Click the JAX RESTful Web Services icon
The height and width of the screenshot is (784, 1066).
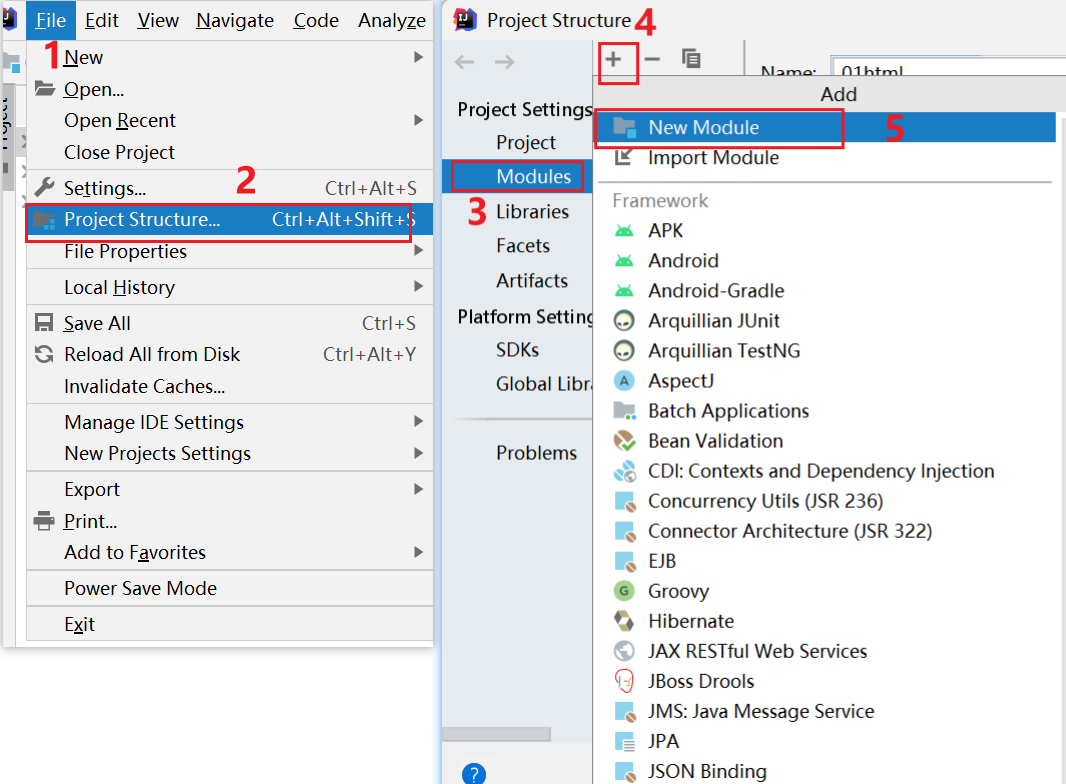[x=624, y=651]
